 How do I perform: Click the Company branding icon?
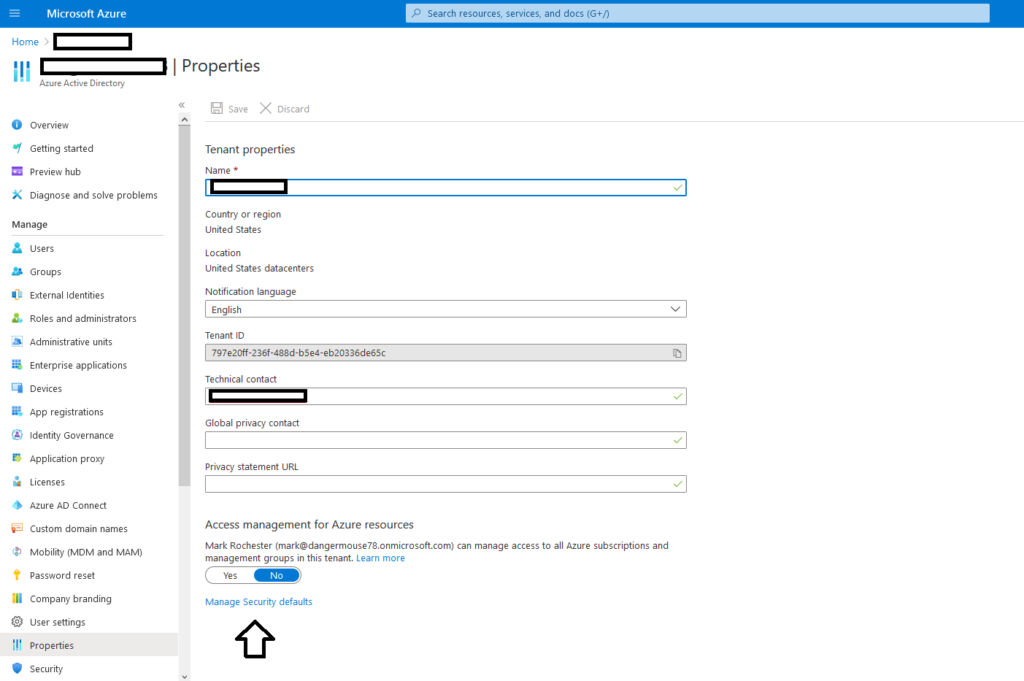coord(17,599)
